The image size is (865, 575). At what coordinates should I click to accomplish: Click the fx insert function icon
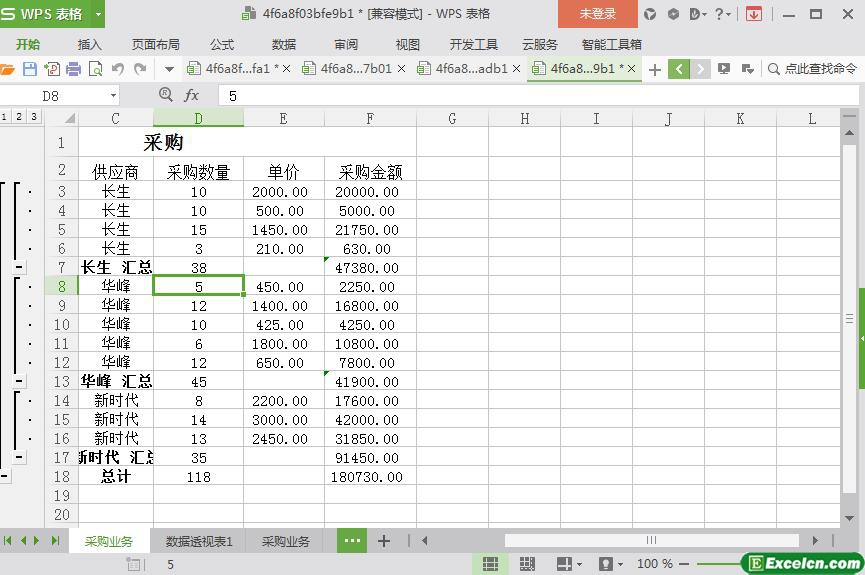(x=191, y=95)
